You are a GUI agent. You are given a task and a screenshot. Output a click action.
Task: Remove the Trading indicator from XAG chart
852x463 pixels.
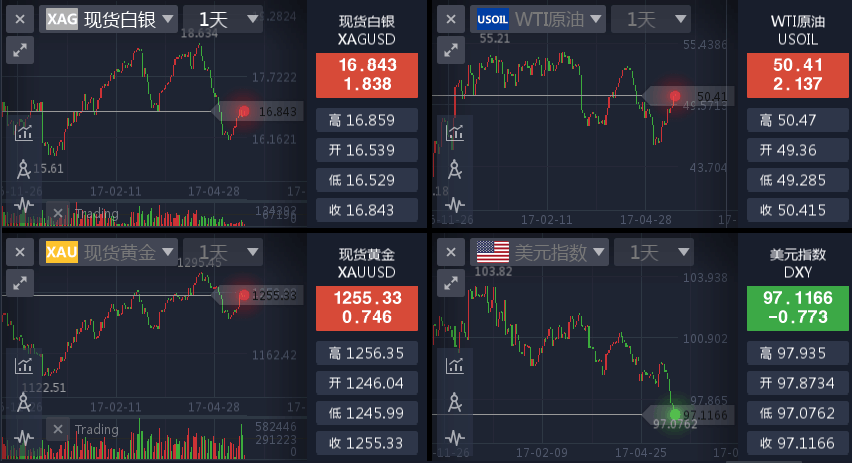(58, 213)
